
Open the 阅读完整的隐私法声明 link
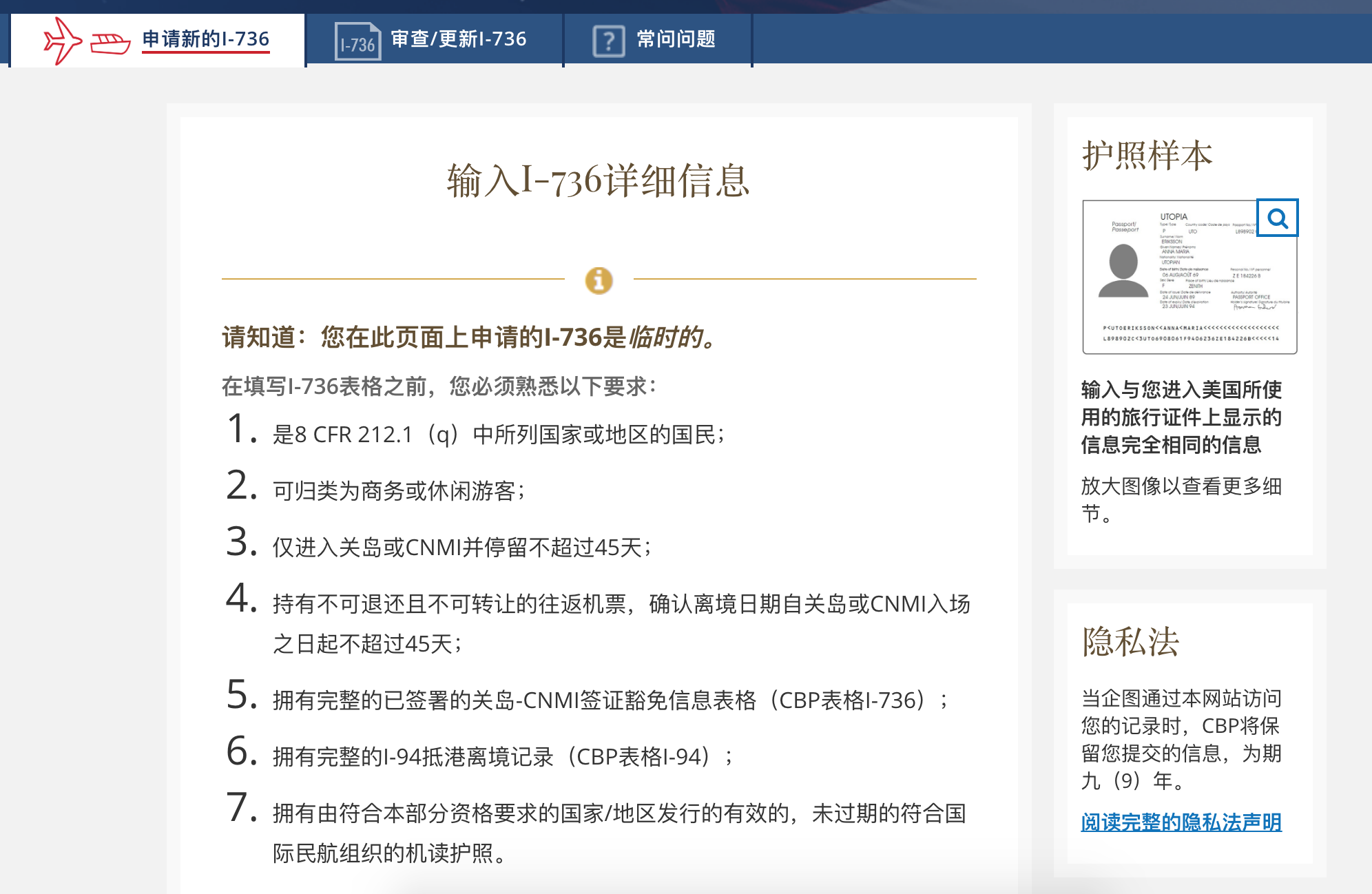click(x=1181, y=822)
